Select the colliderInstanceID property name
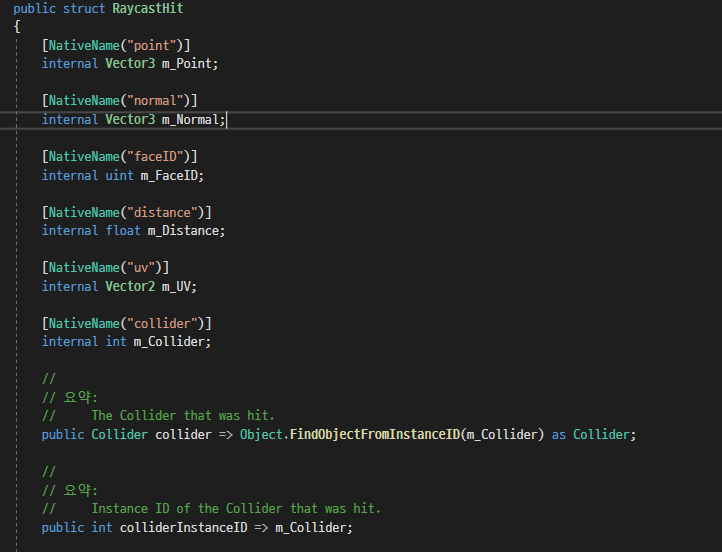The height and width of the screenshot is (552, 722). 183,528
